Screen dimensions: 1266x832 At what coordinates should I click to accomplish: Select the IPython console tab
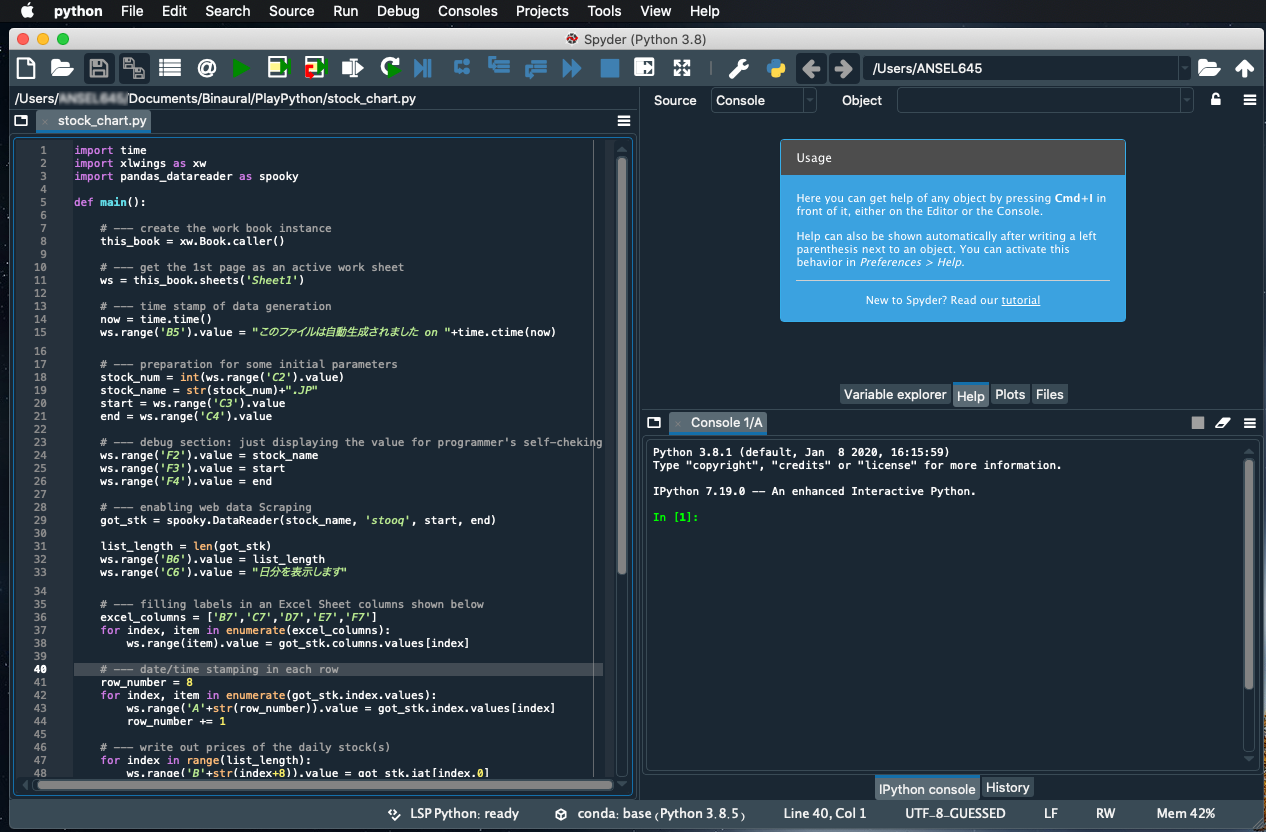click(927, 788)
